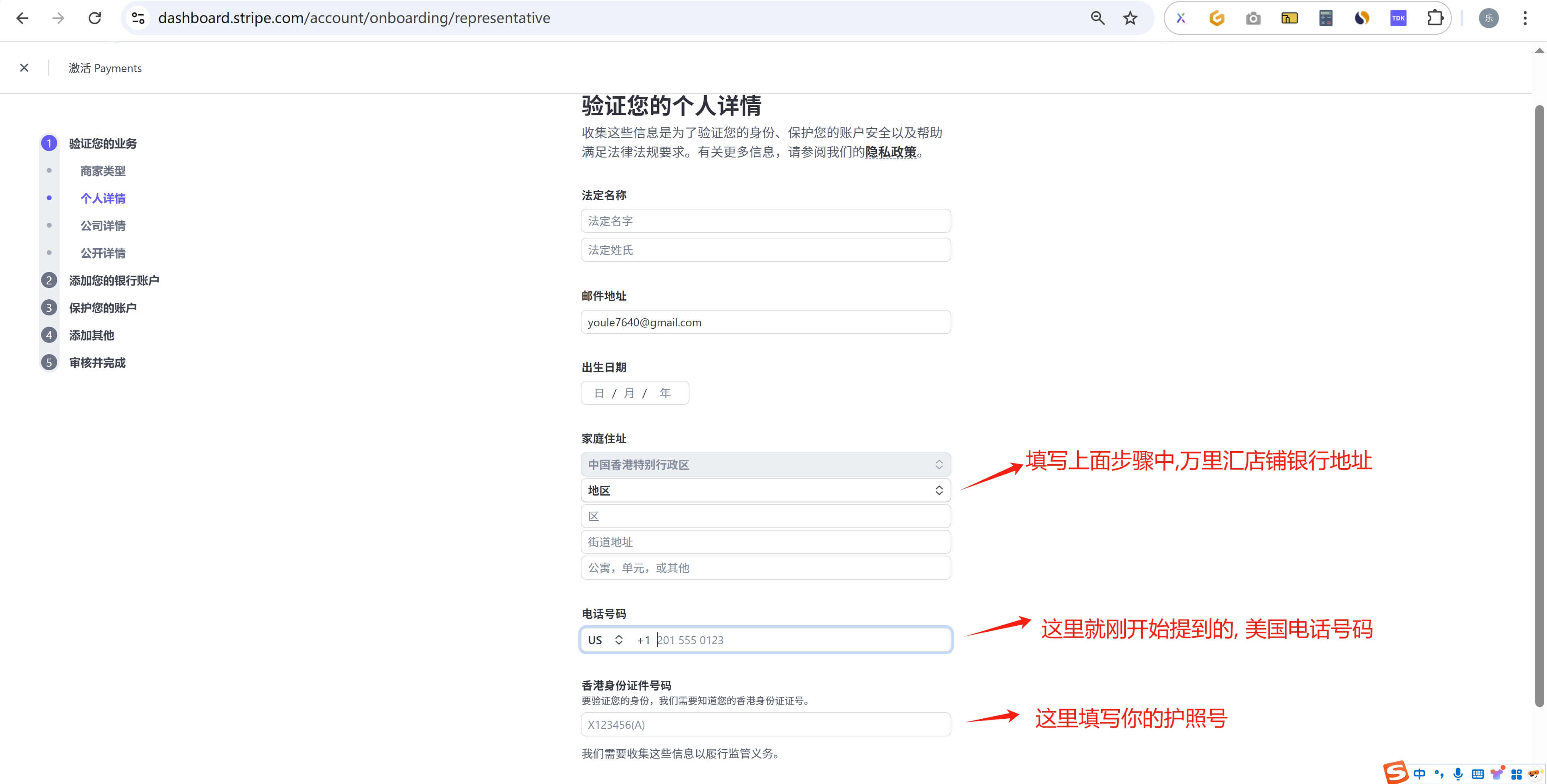Screen dimensions: 1547x784
Task: Focus the 香港身份证件号码 X123456(A) field
Action: click(766, 724)
